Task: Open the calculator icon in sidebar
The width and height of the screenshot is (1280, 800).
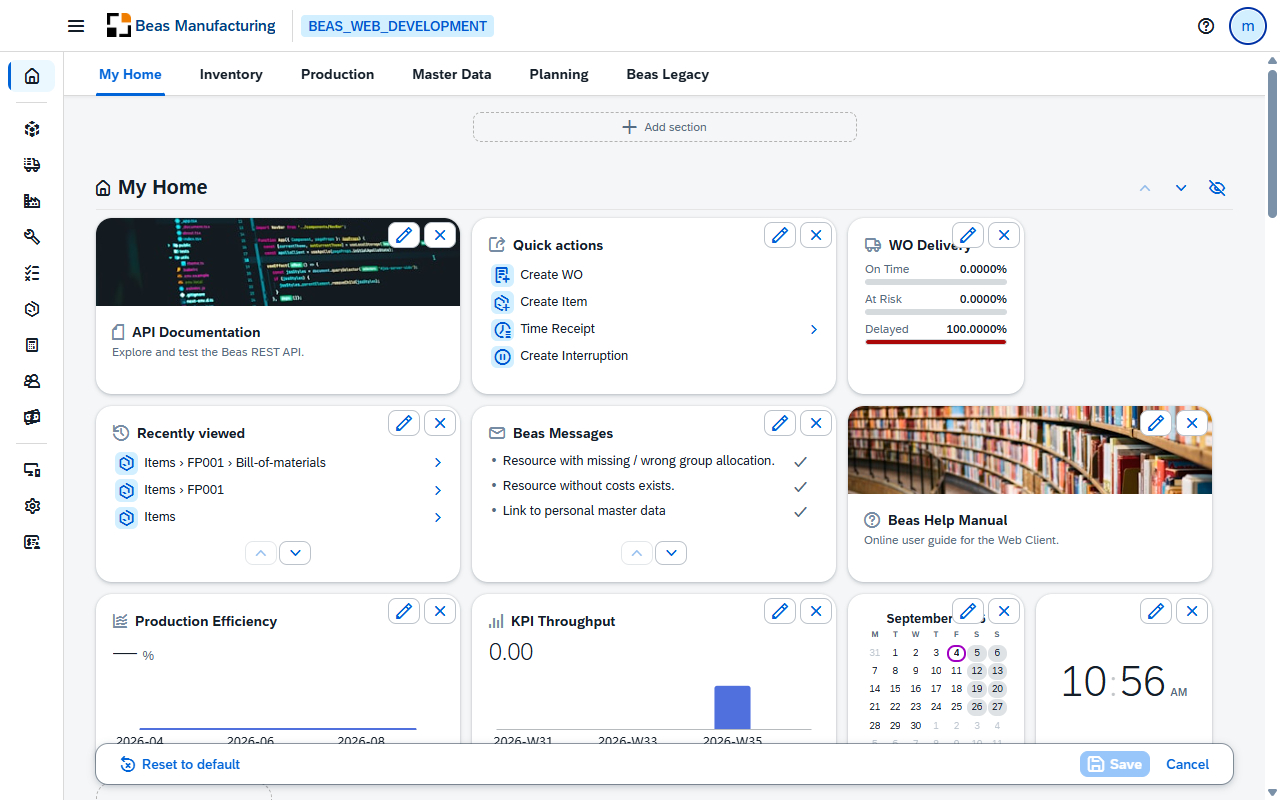Action: [32, 345]
